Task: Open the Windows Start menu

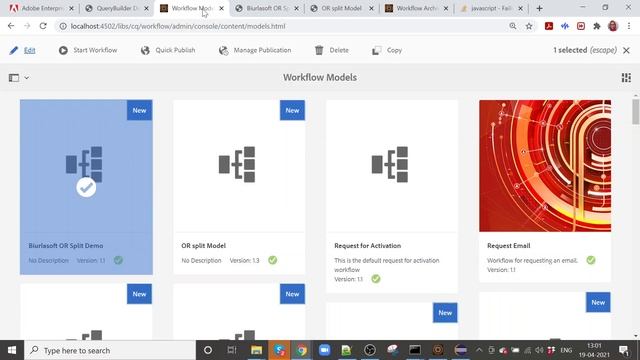Action: [x=12, y=350]
